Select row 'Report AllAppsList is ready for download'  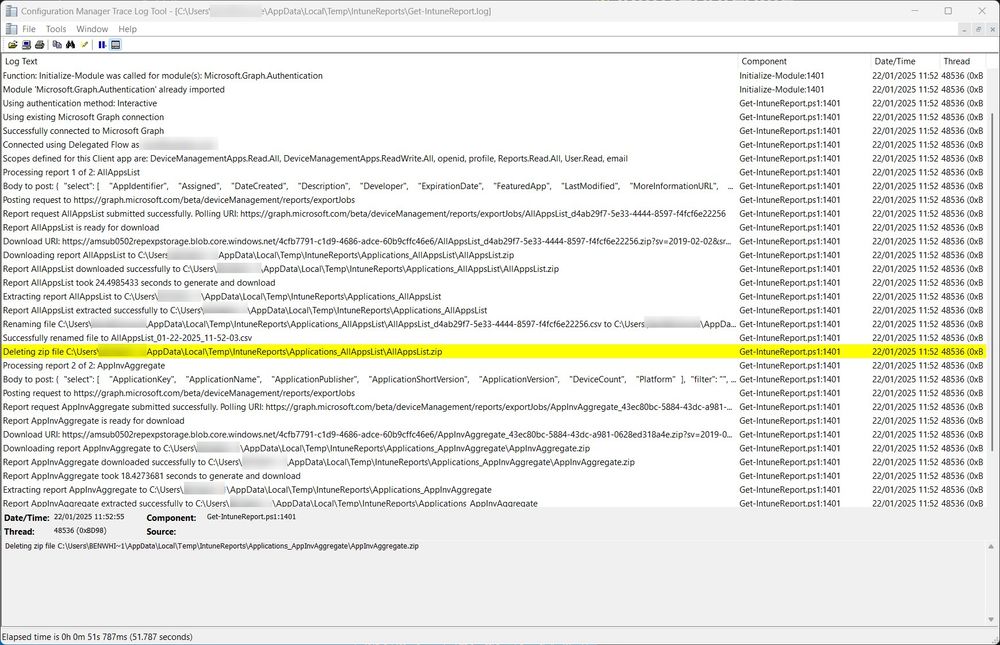pos(494,227)
